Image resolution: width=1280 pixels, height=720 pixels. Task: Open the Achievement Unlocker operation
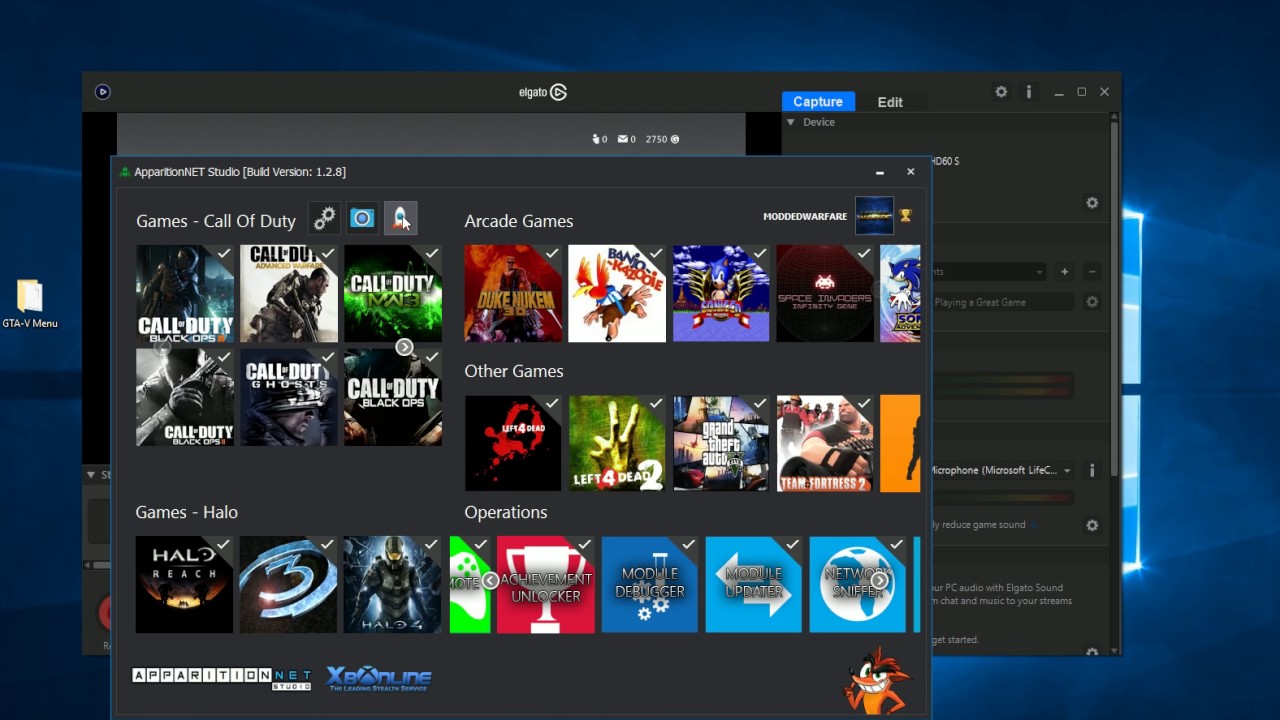click(546, 584)
